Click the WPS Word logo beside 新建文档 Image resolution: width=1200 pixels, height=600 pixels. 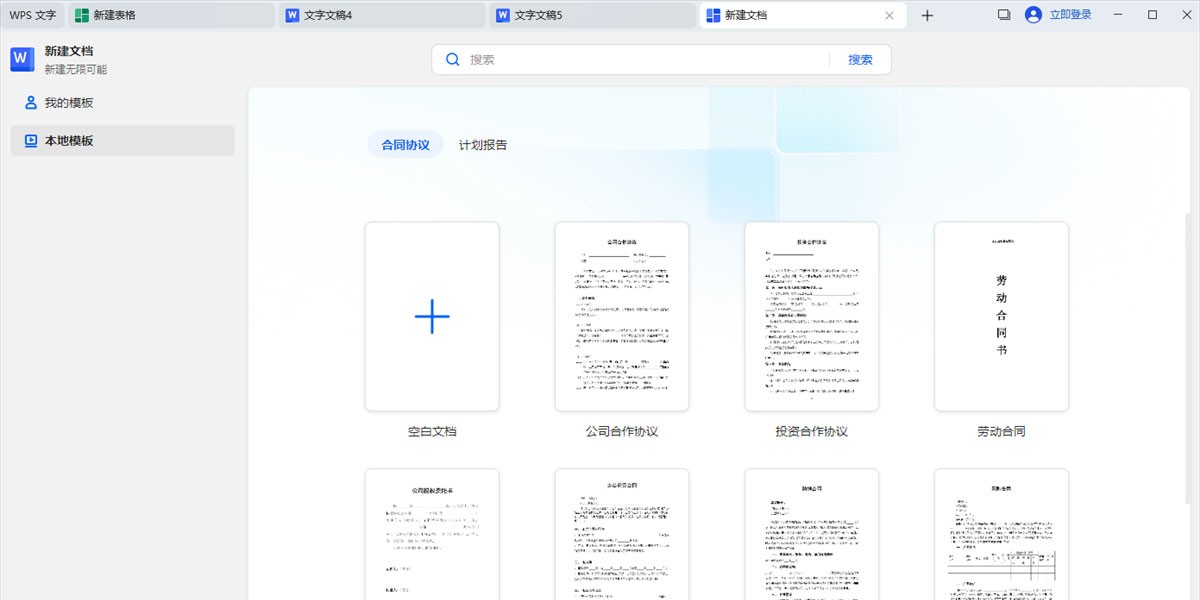point(23,59)
